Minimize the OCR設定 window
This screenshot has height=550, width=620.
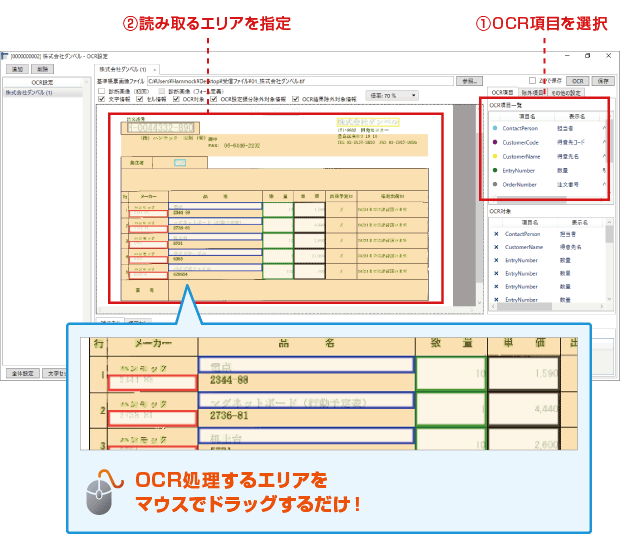567,56
